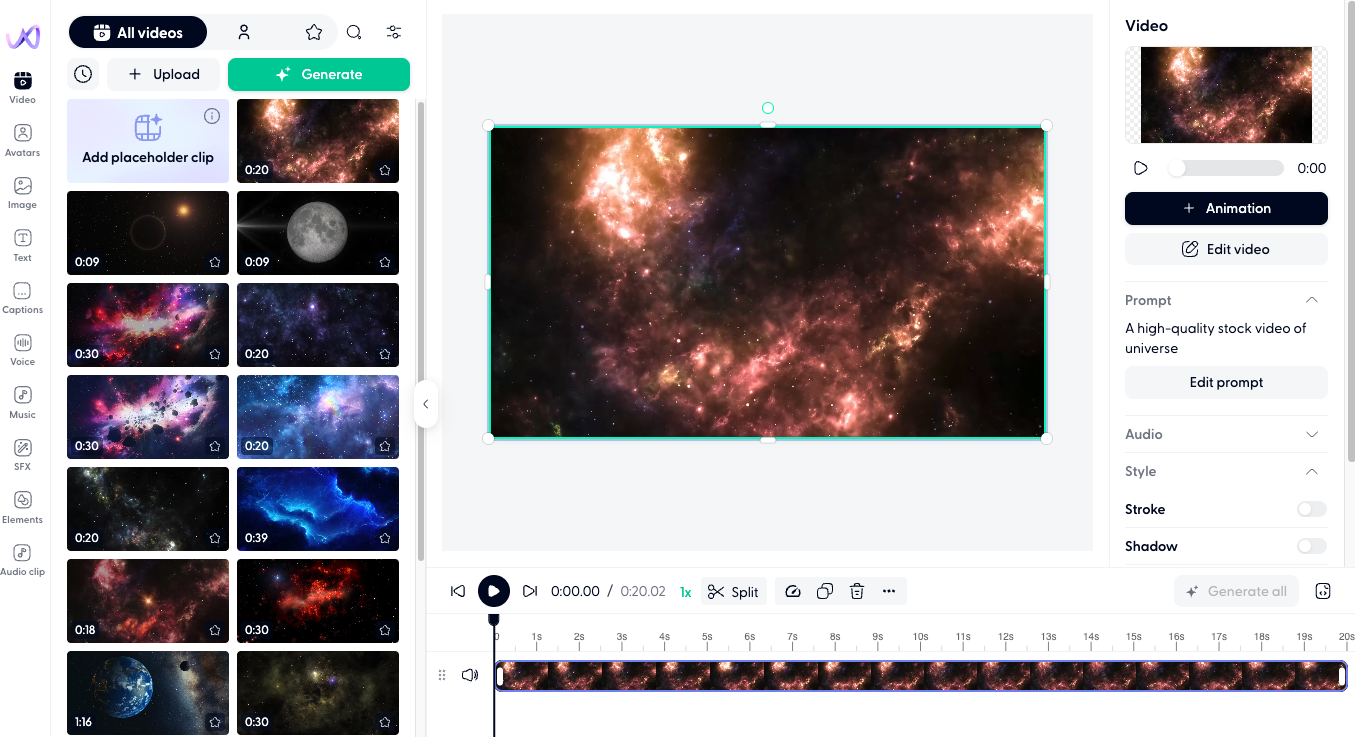Open the generation history via the clock icon
This screenshot has width=1355, height=737.
tap(83, 74)
